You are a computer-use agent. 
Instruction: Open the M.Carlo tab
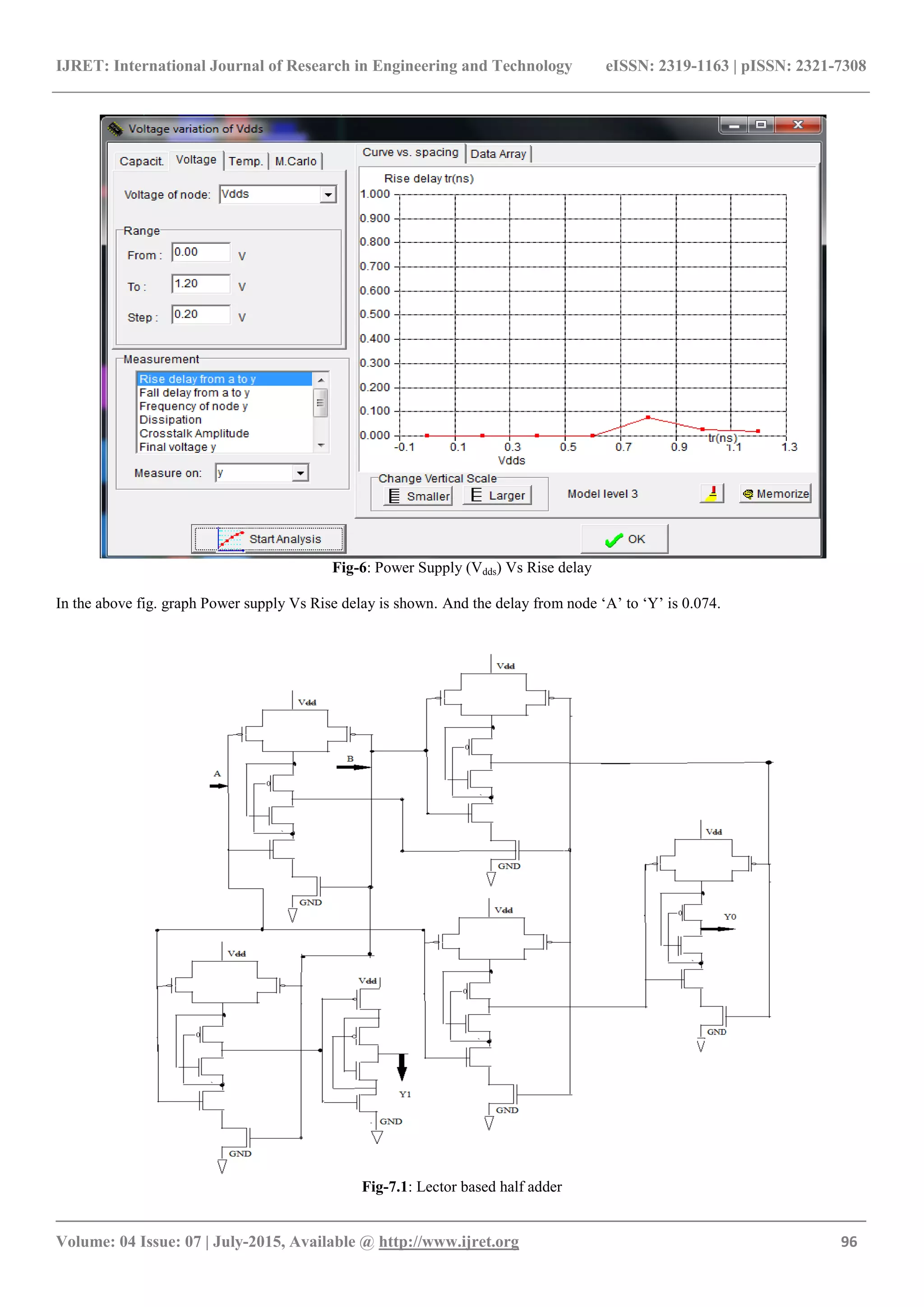(296, 161)
